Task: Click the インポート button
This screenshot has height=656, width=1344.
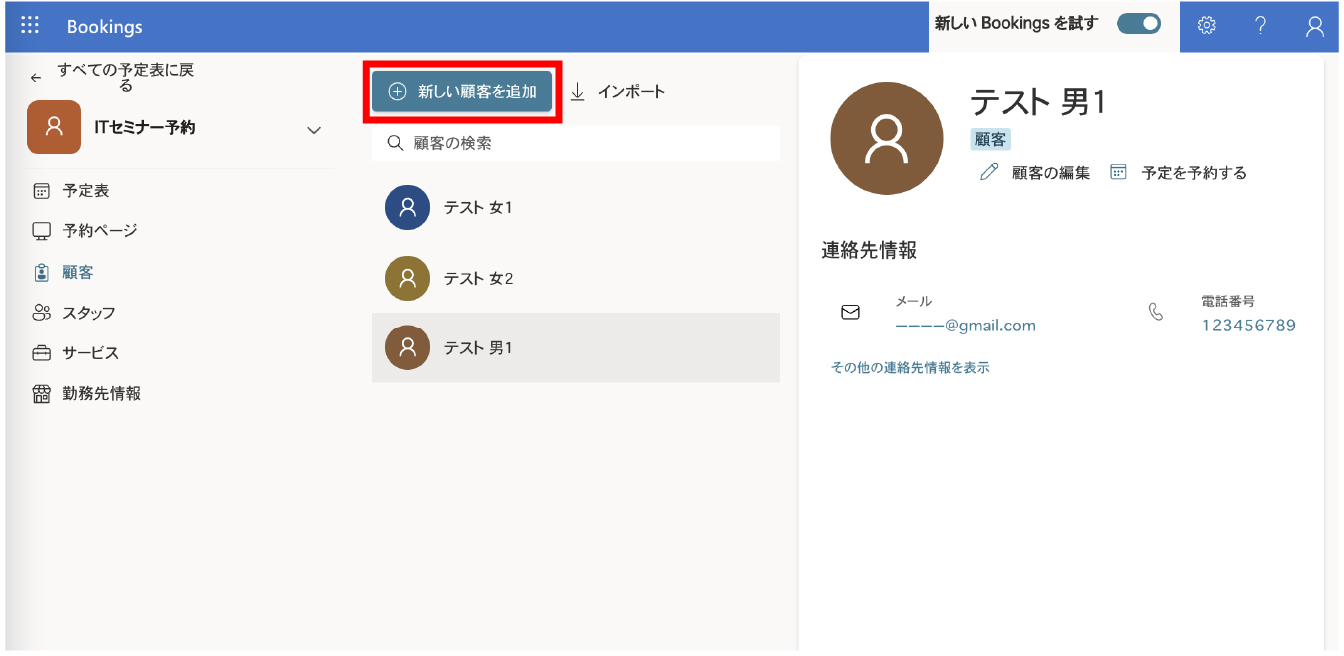Action: tap(620, 90)
